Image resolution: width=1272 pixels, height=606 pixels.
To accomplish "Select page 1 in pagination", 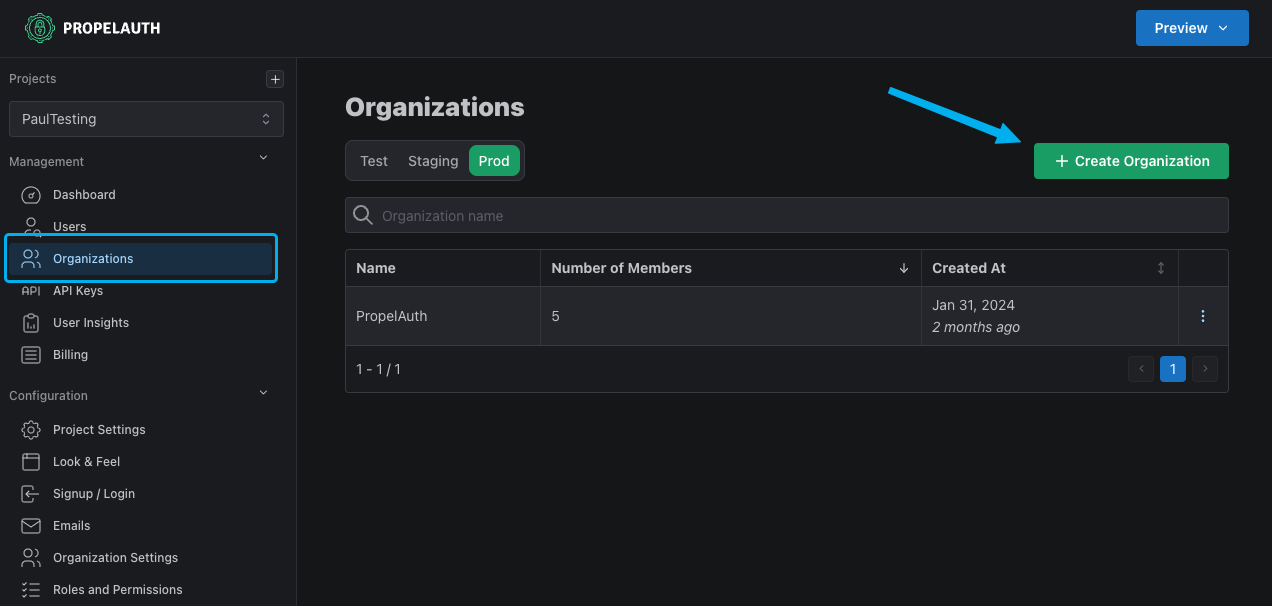I will [x=1173, y=369].
